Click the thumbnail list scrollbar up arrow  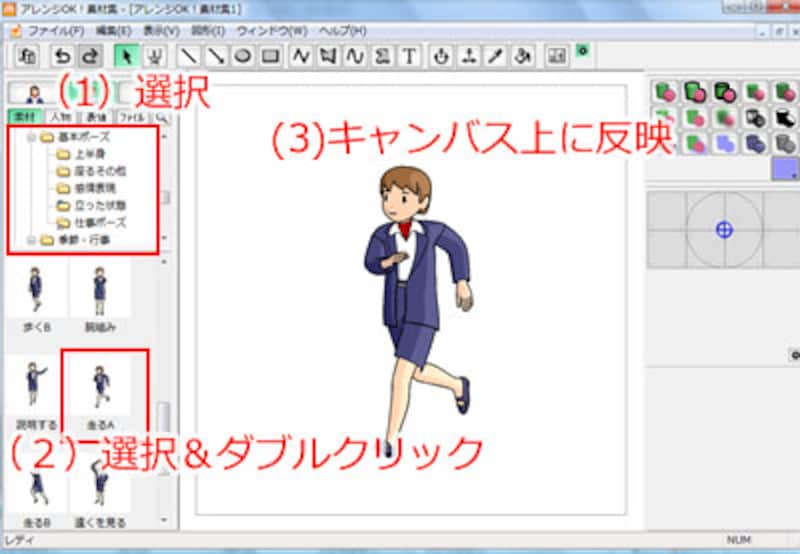pos(164,262)
